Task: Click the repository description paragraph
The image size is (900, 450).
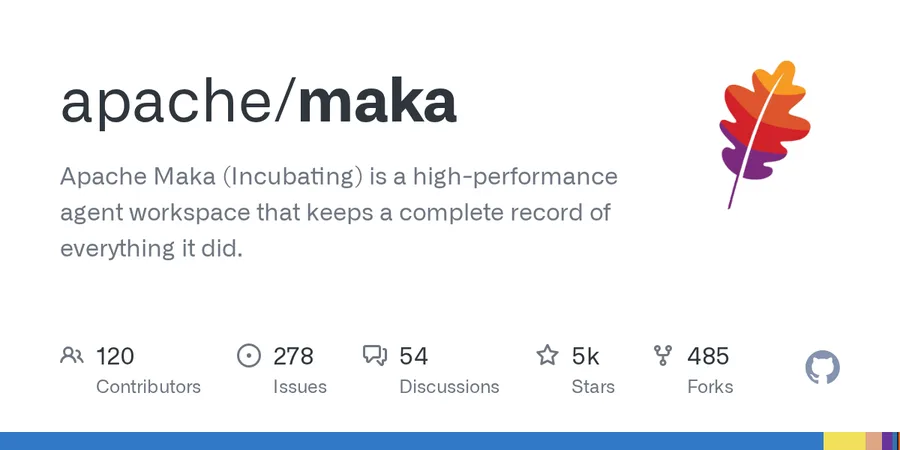Action: 339,212
